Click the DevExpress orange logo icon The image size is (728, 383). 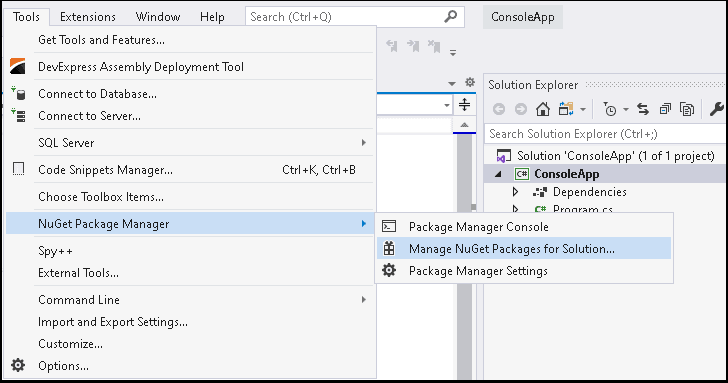pyautogui.click(x=18, y=66)
